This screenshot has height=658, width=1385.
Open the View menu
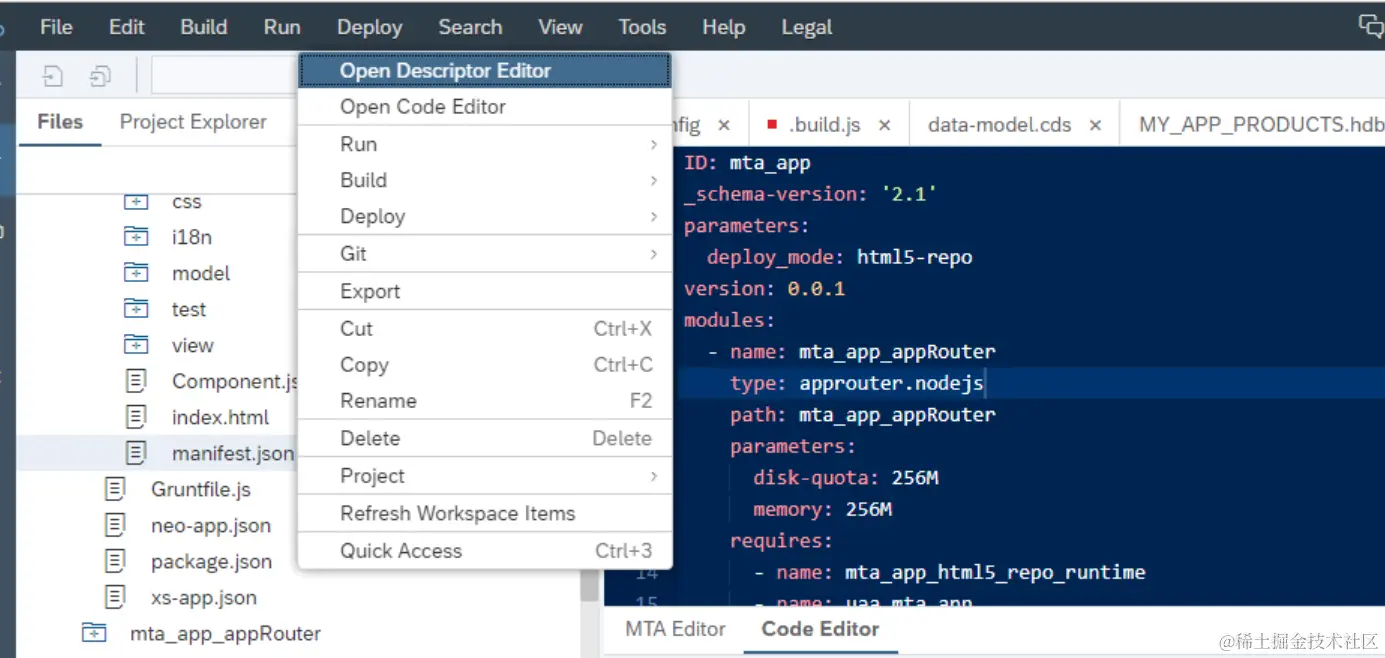coord(560,27)
